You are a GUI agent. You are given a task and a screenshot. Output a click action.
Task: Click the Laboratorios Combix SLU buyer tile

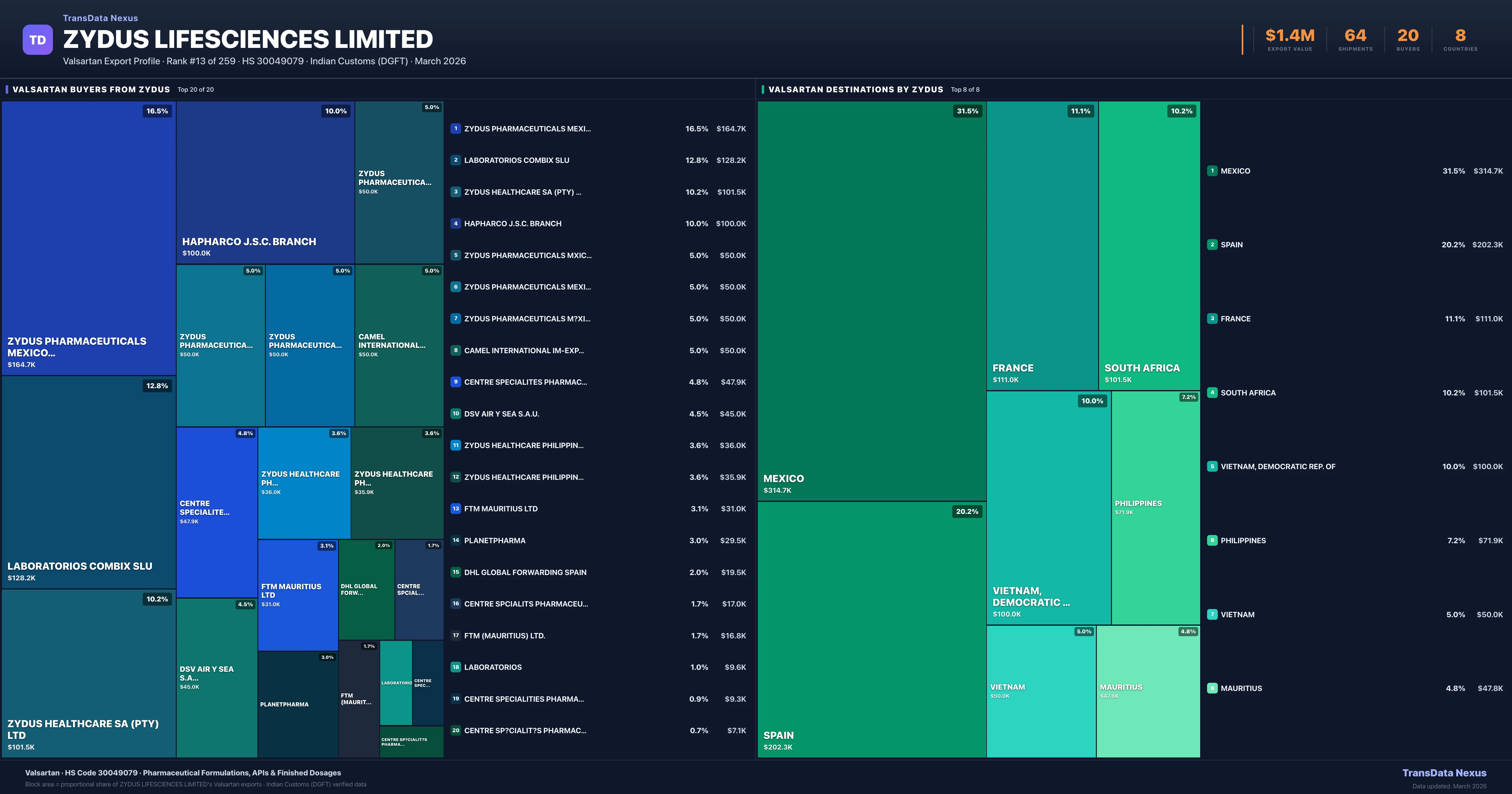[88, 481]
